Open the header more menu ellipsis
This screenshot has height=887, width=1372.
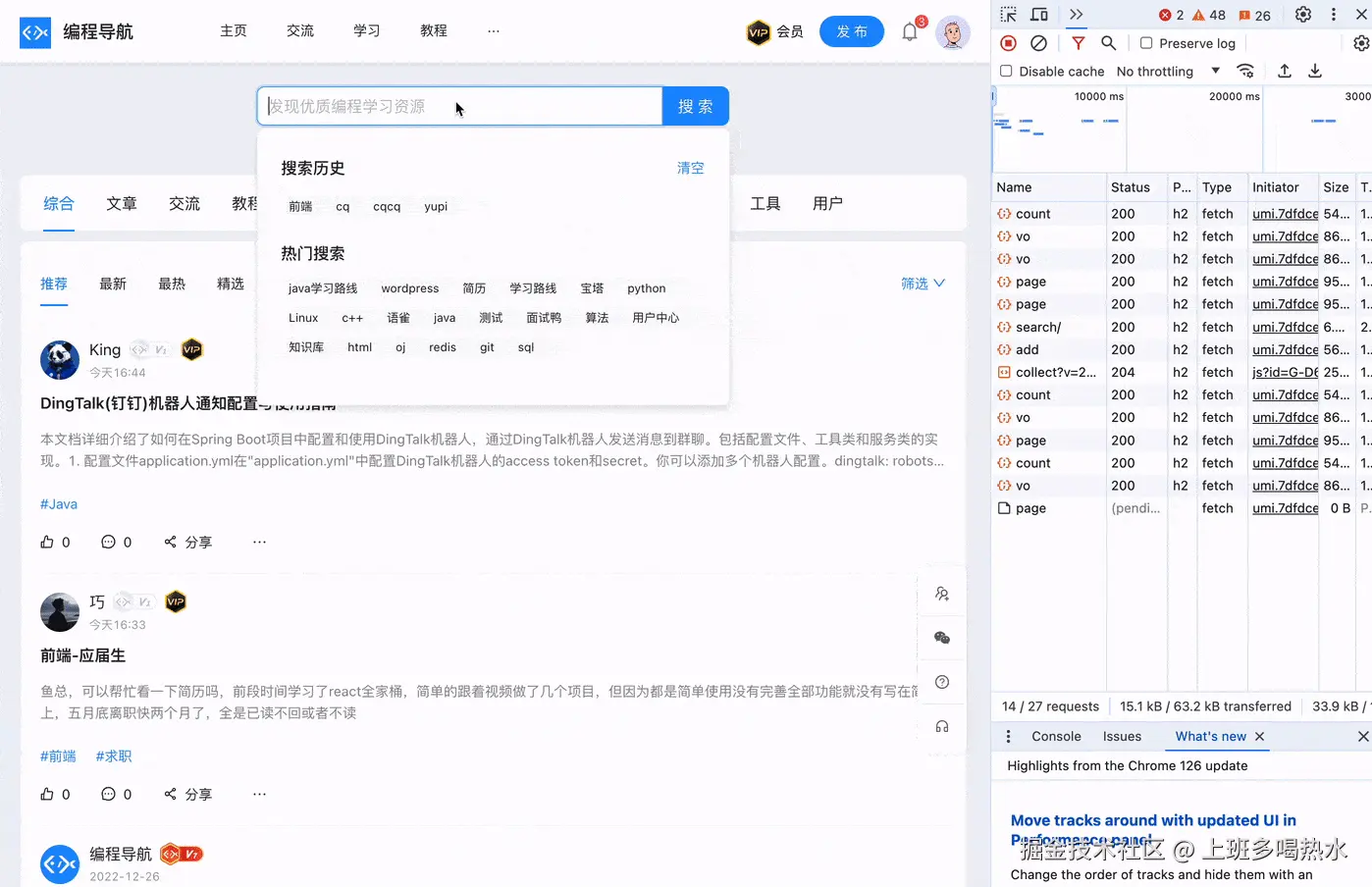[494, 31]
